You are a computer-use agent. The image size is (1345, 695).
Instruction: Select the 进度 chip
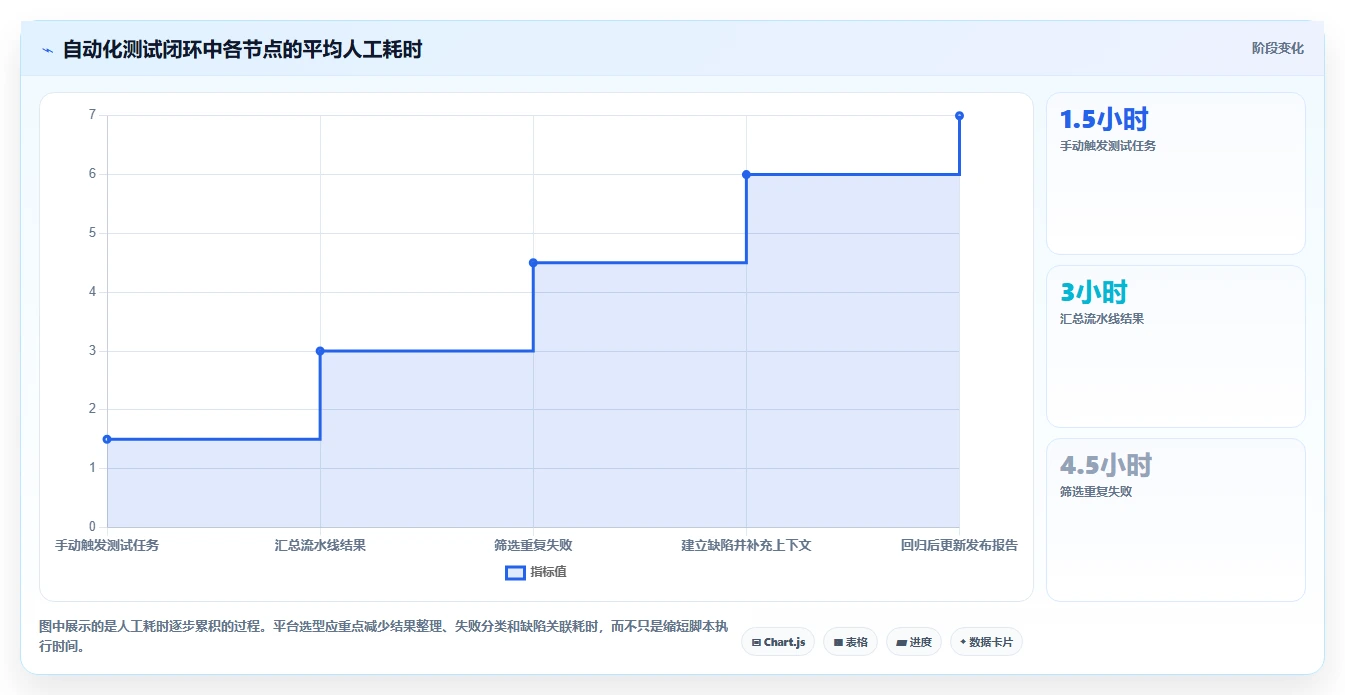pyautogui.click(x=914, y=642)
